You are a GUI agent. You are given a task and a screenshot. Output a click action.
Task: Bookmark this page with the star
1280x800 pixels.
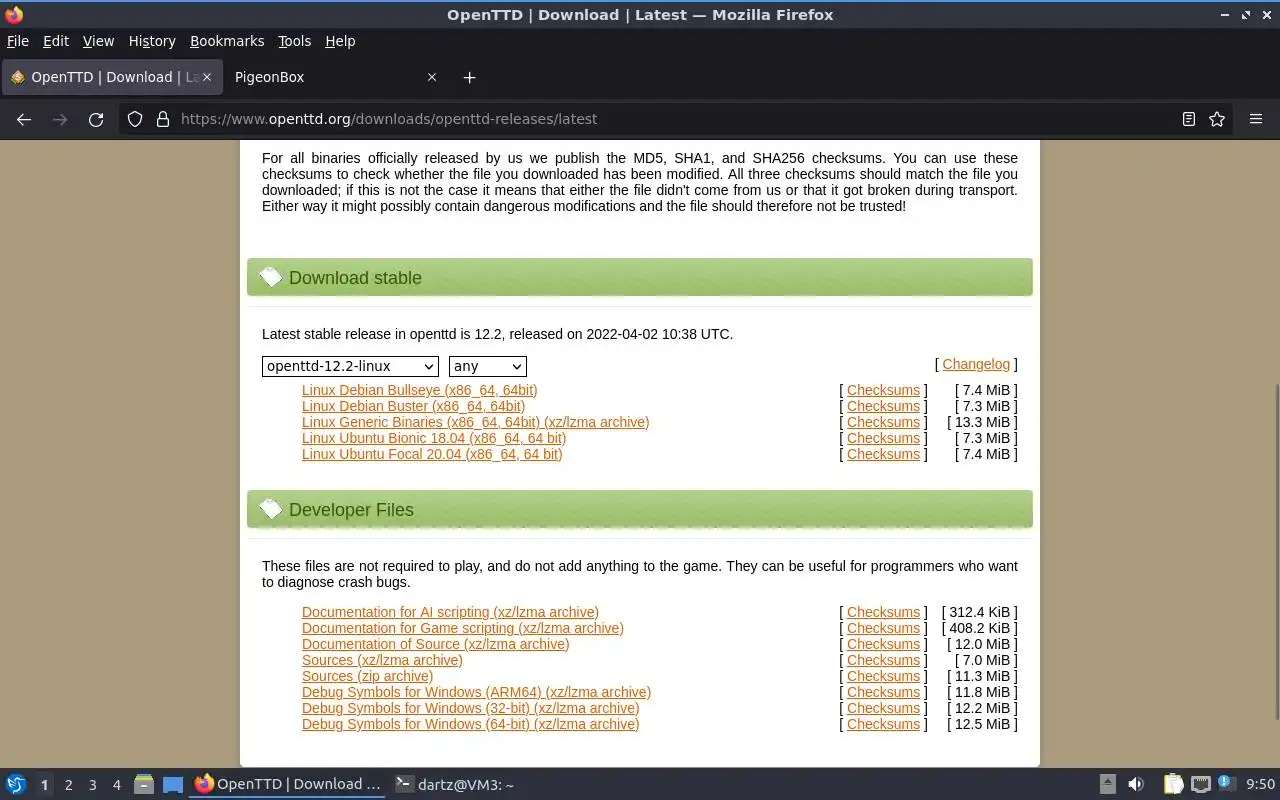1217,119
